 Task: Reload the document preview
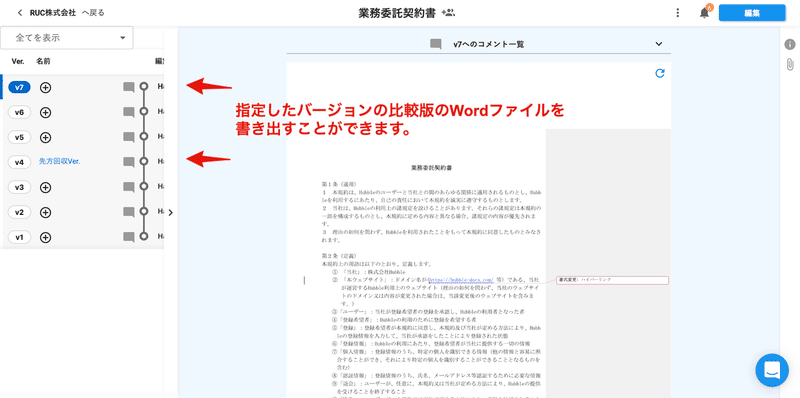tap(660, 73)
